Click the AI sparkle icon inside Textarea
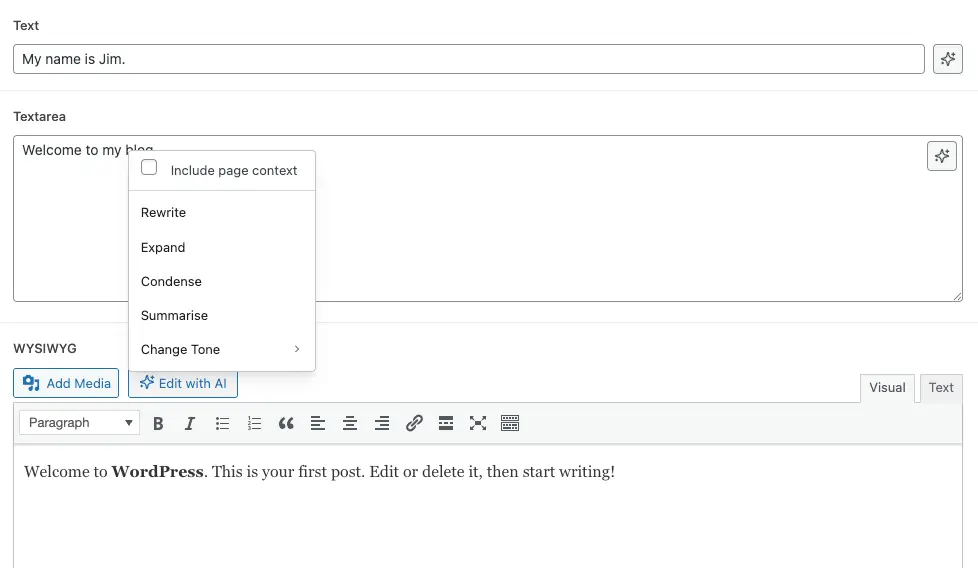Image resolution: width=978 pixels, height=568 pixels. 941,156
